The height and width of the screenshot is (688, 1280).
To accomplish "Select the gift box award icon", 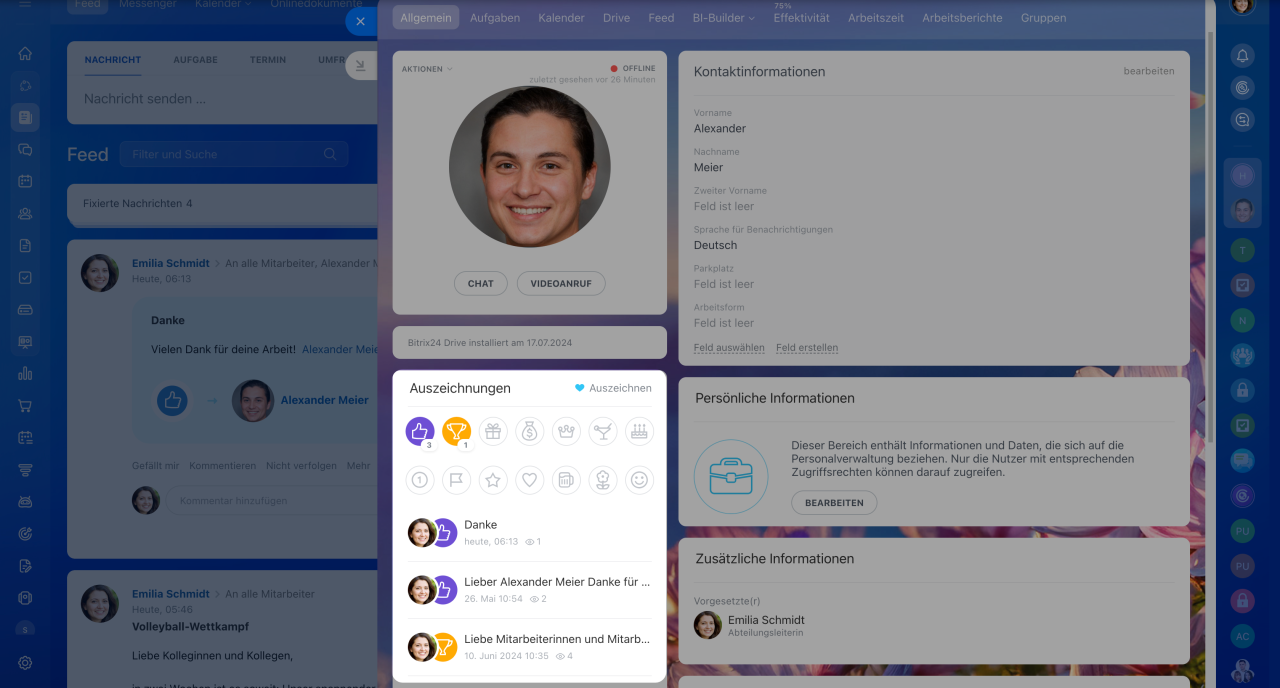I will click(x=493, y=431).
